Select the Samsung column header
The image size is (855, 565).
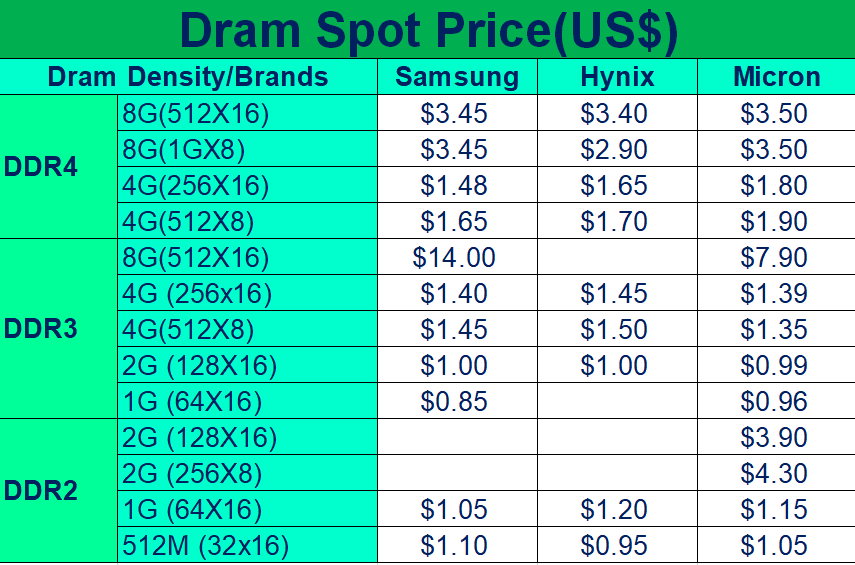[457, 77]
